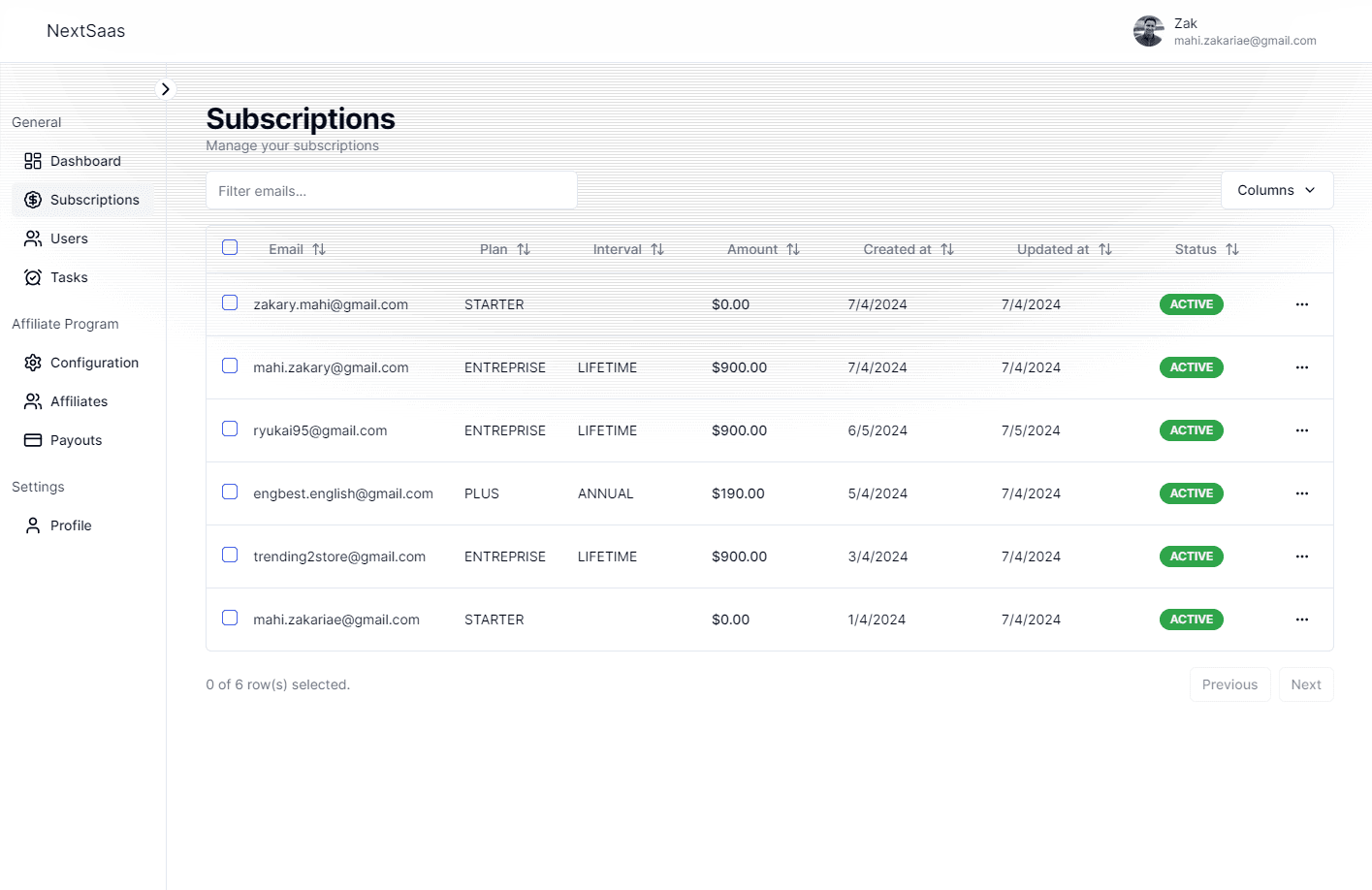Click the Previous pagination button
Viewport: 1372px width, 890px height.
[x=1228, y=684]
